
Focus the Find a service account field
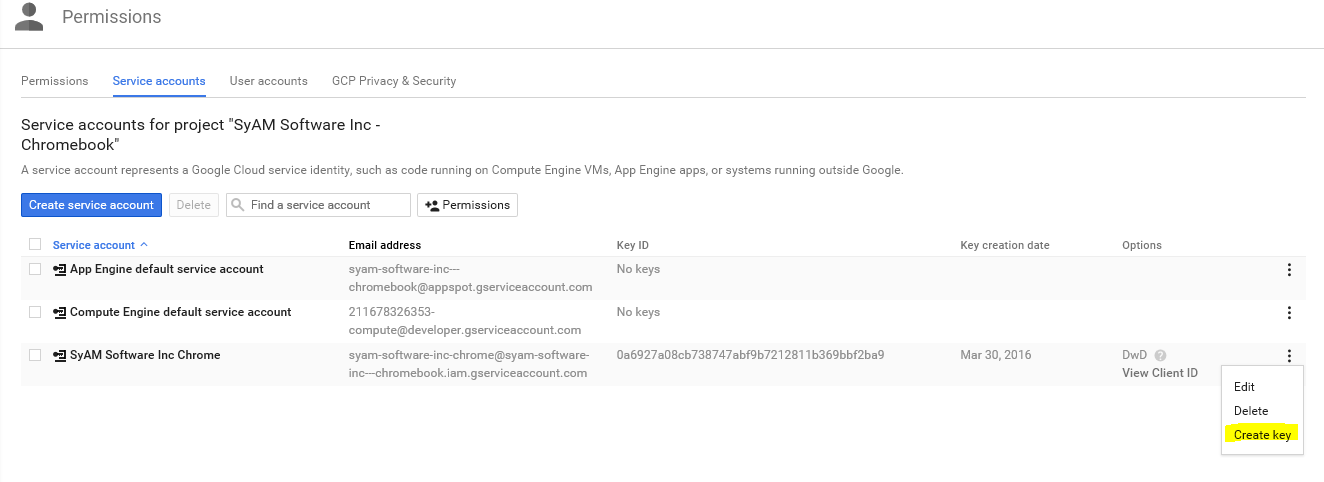327,205
